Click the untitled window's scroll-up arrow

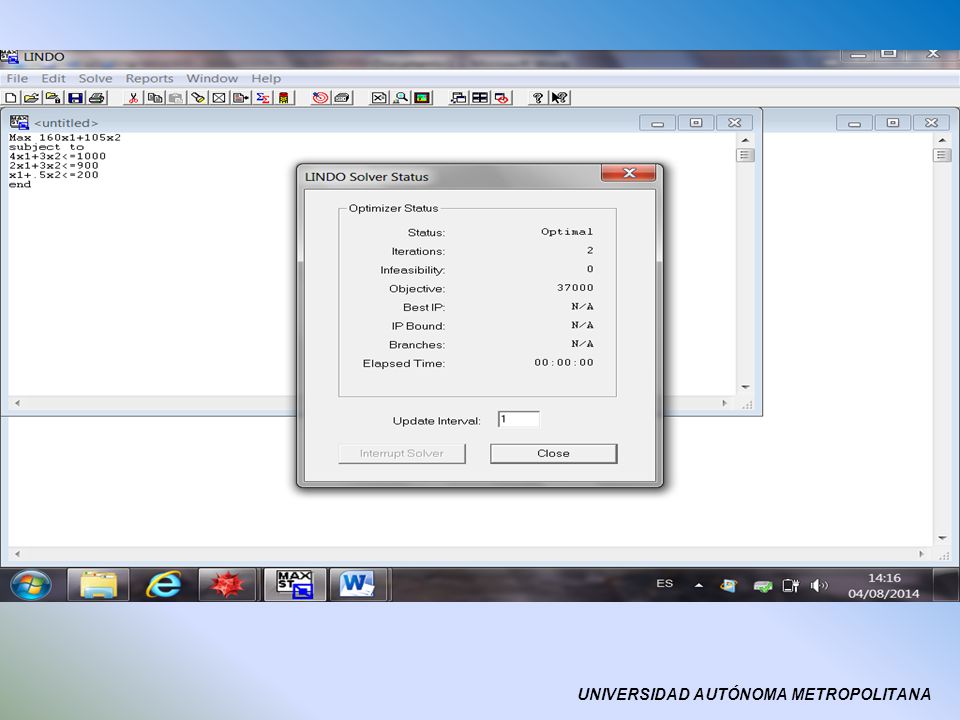point(745,140)
